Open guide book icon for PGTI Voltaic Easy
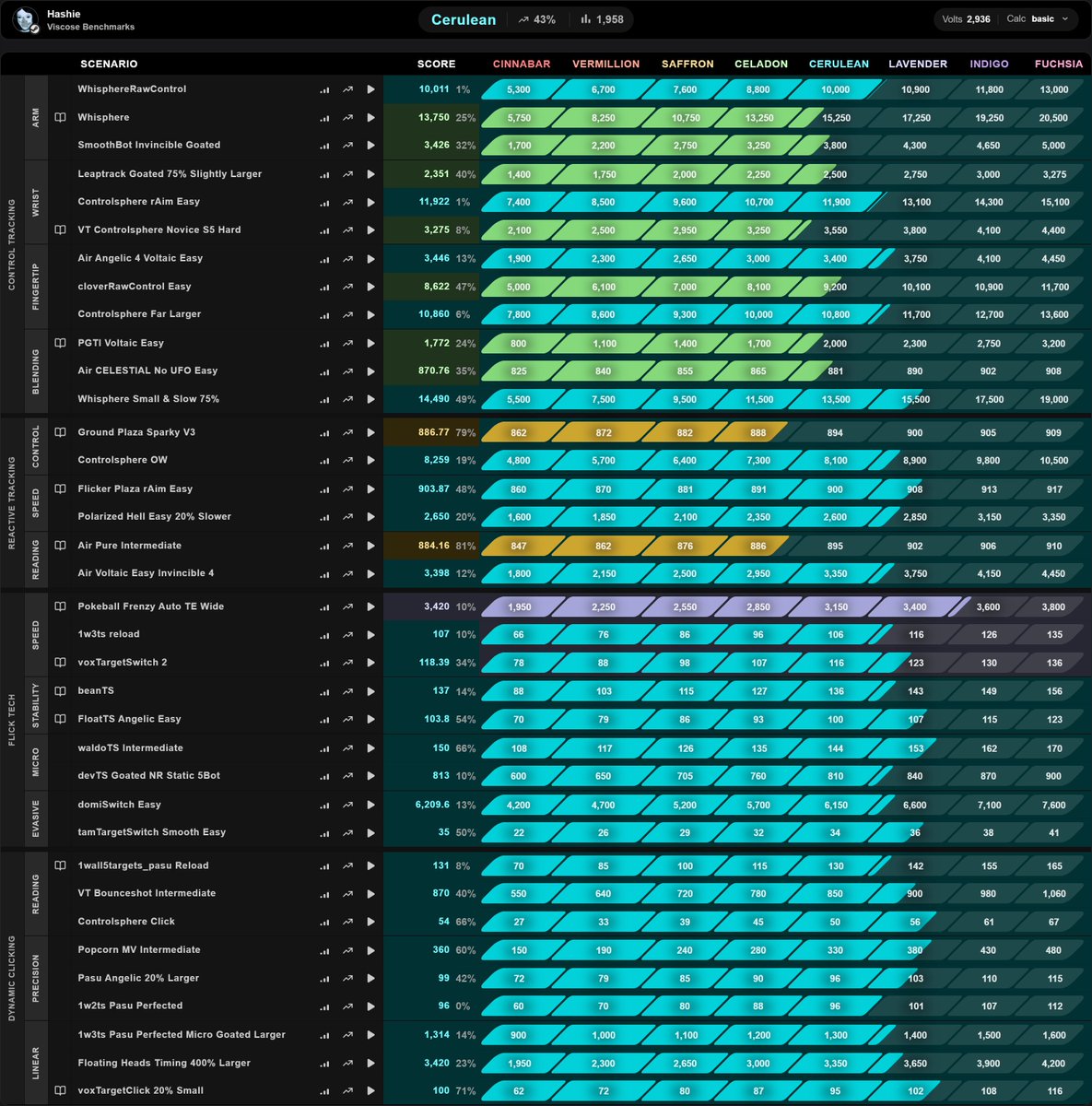 [x=60, y=343]
